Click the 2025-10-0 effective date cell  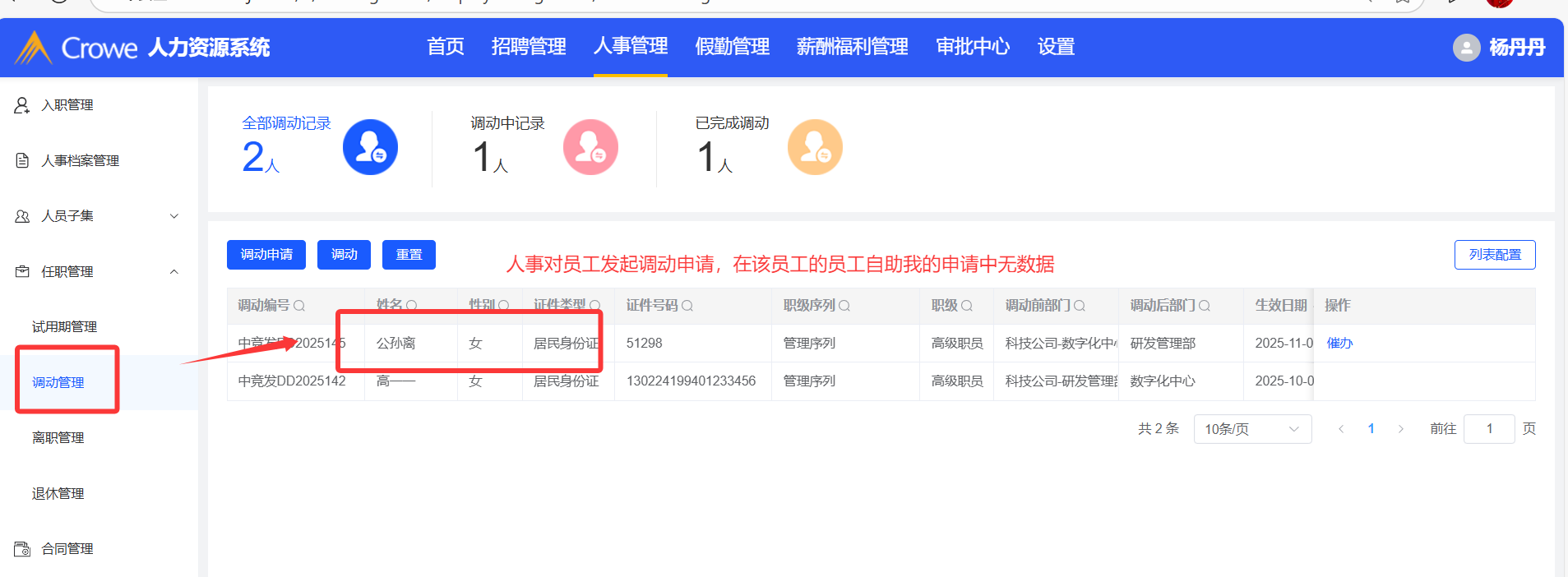coord(1284,381)
